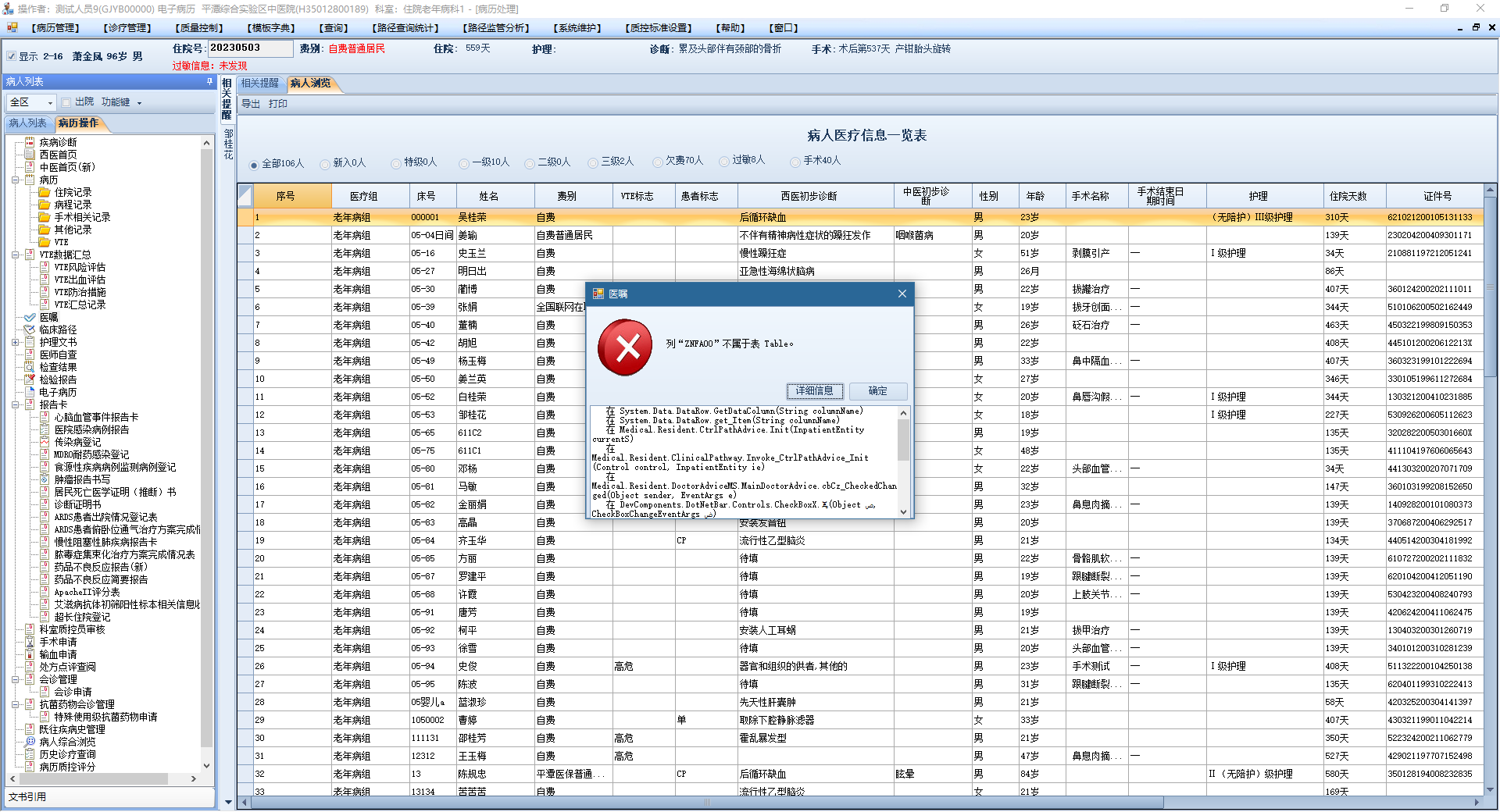Click the 西医首页 document icon

pyautogui.click(x=30, y=155)
